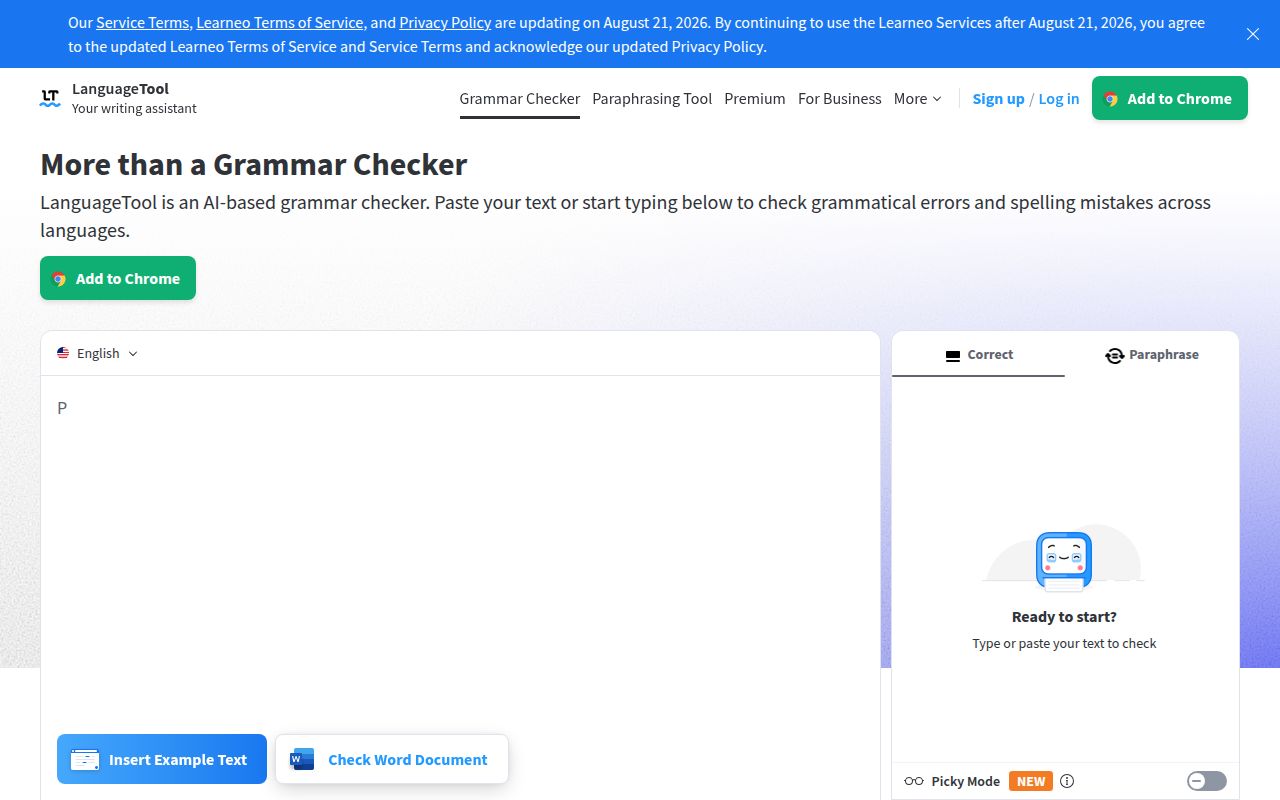Click Picky Mode info icon
This screenshot has width=1280, height=800.
point(1067,781)
